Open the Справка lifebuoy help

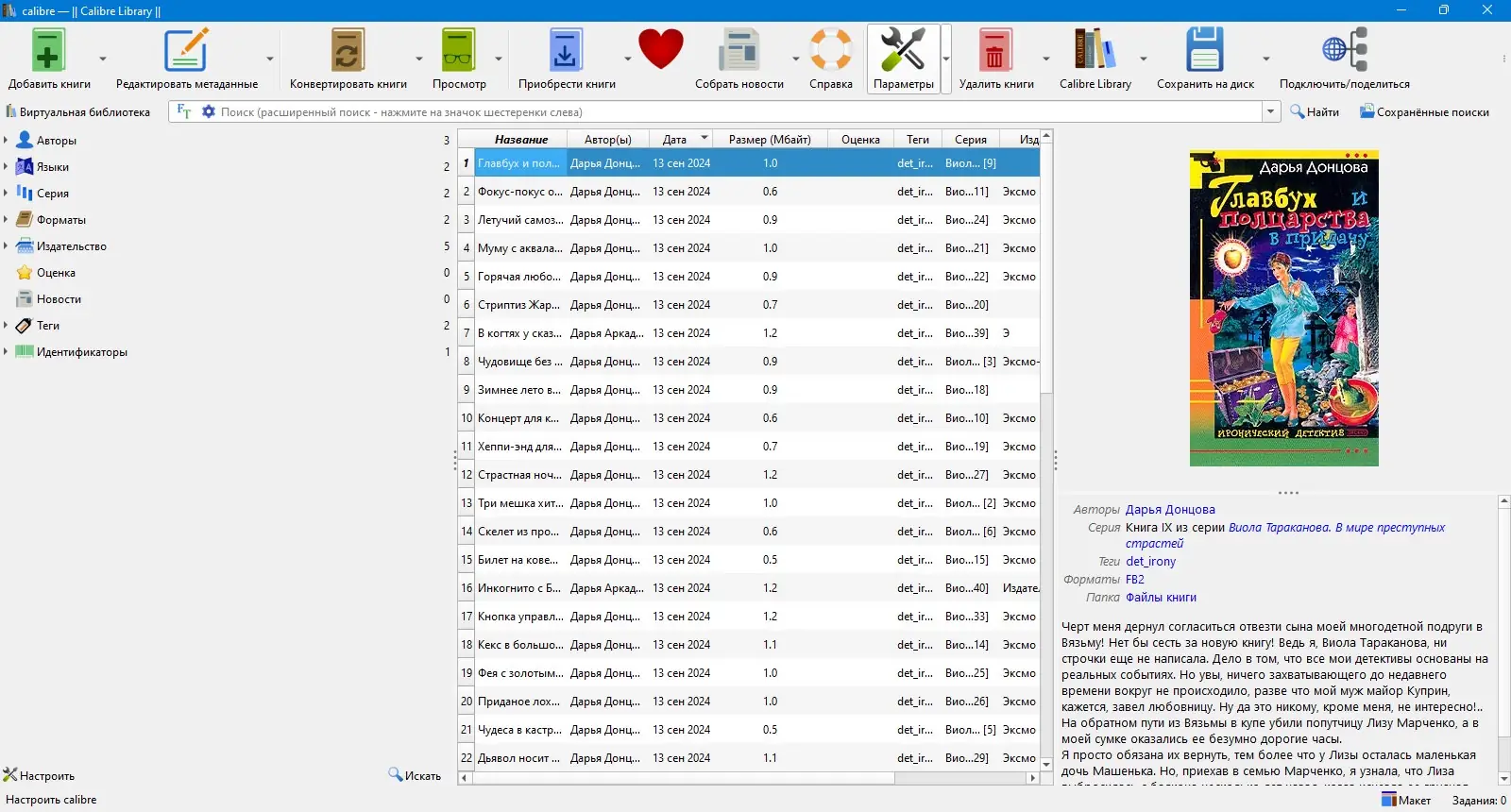[831, 50]
